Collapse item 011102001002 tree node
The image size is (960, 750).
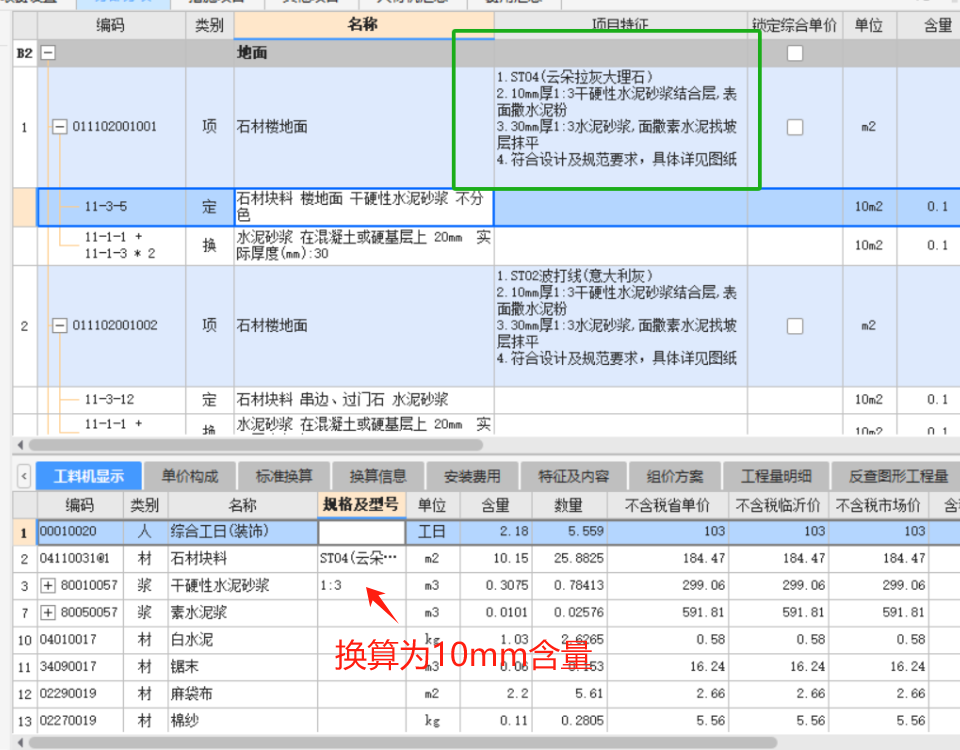[59, 325]
